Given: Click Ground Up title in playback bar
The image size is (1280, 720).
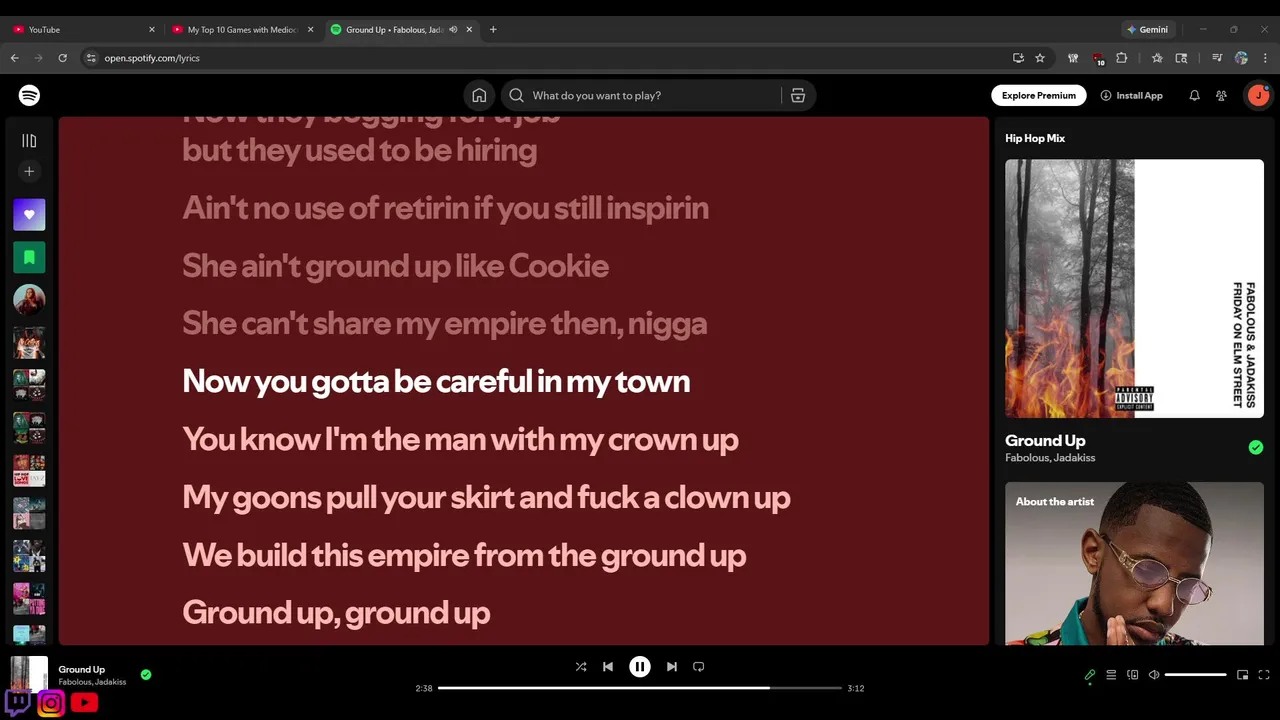Looking at the screenshot, I should pyautogui.click(x=82, y=669).
